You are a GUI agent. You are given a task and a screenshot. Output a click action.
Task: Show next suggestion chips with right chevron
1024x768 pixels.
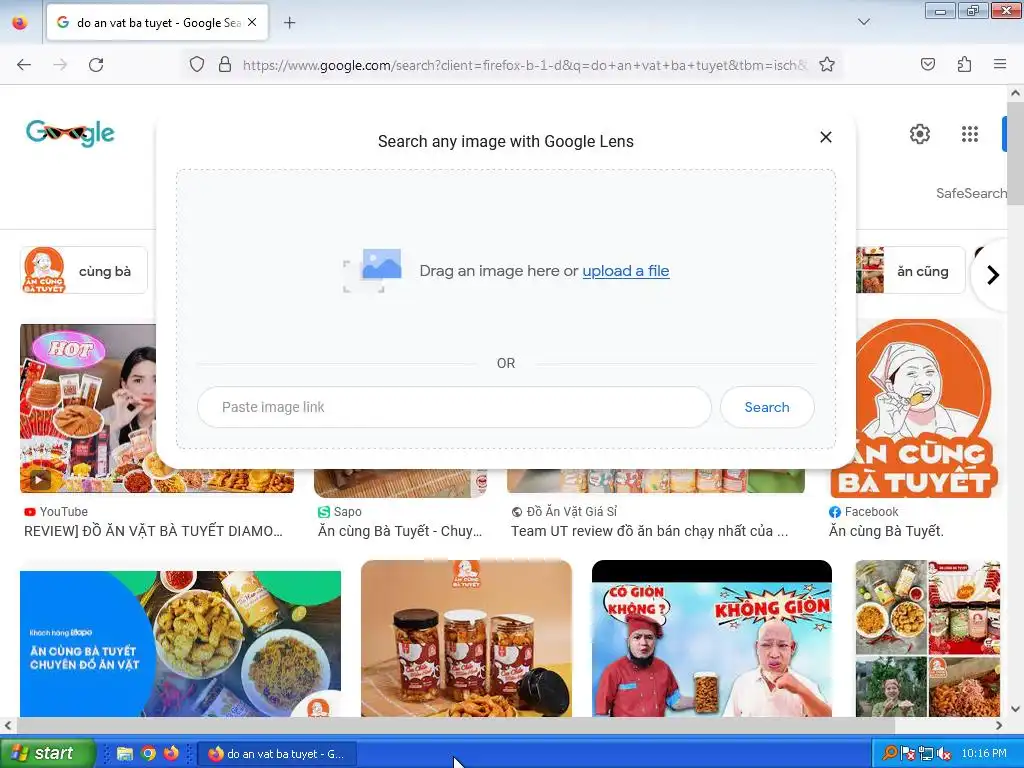coord(993,275)
